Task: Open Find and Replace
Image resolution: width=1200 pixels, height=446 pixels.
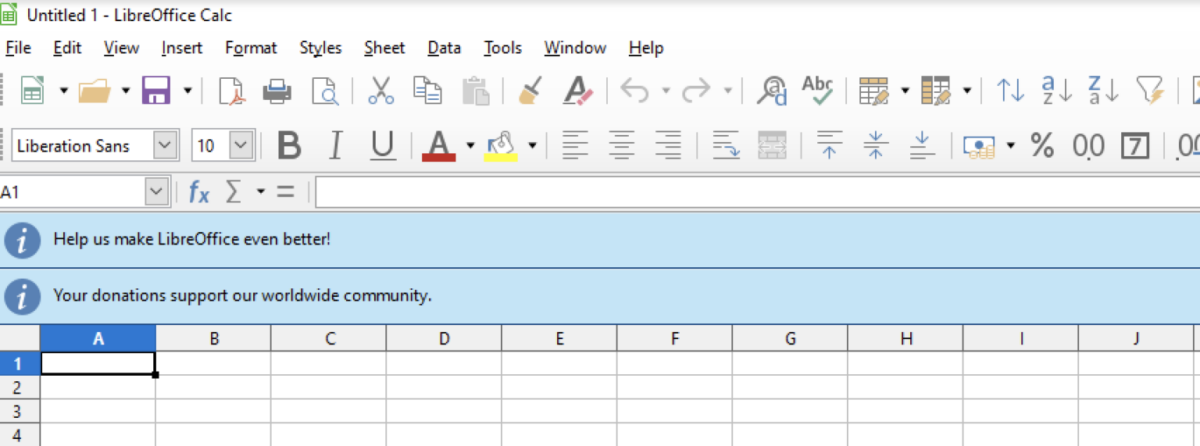Action: click(x=772, y=92)
